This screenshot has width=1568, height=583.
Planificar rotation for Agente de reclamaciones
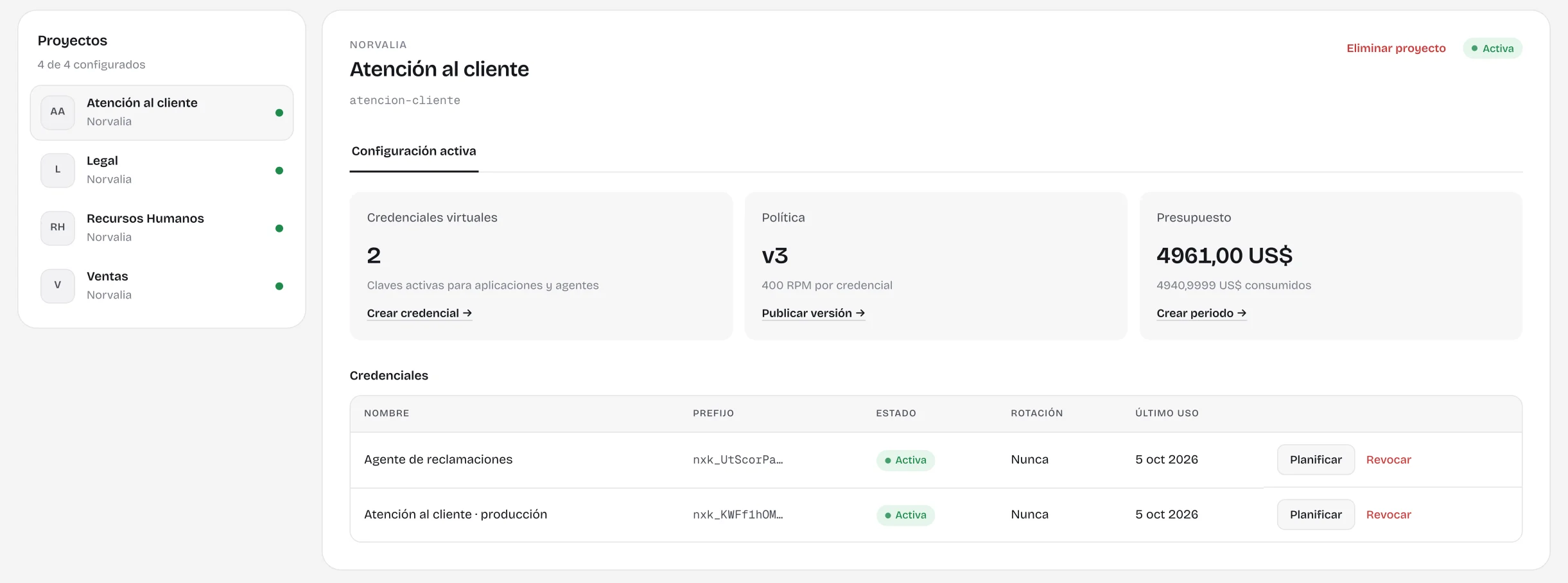coord(1316,460)
